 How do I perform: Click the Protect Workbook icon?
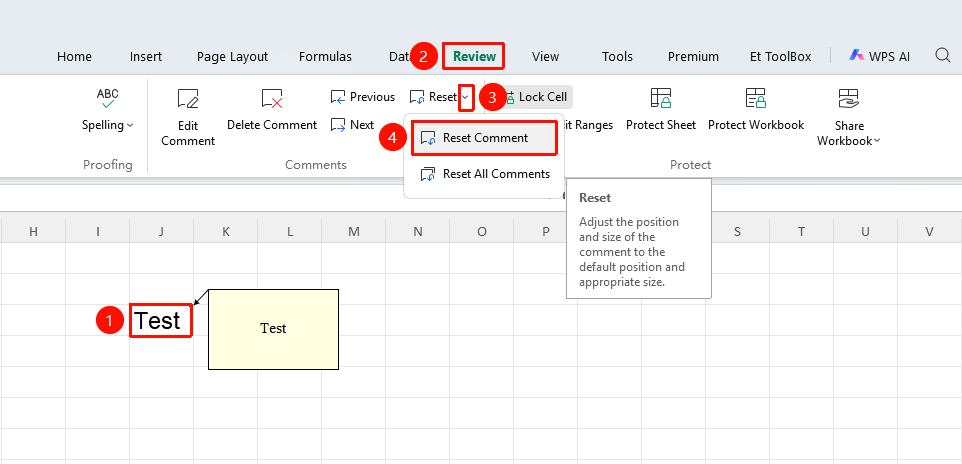pyautogui.click(x=756, y=99)
